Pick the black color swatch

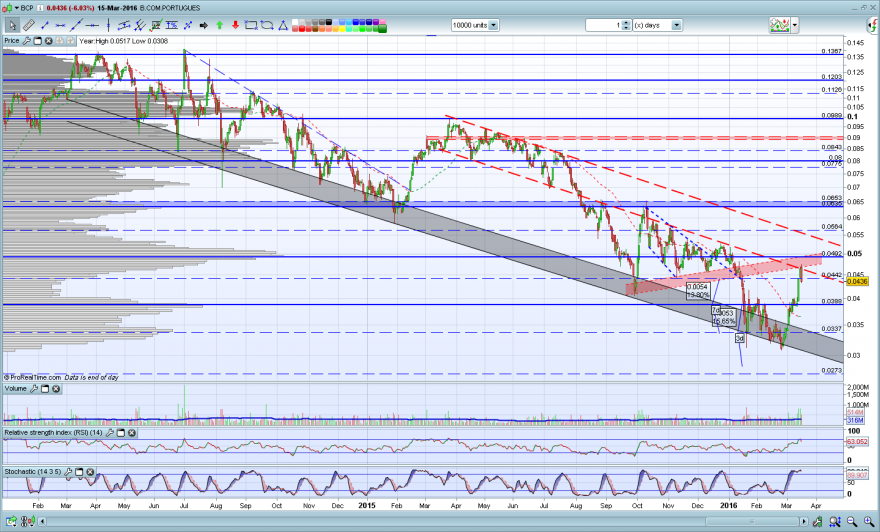pos(329,22)
